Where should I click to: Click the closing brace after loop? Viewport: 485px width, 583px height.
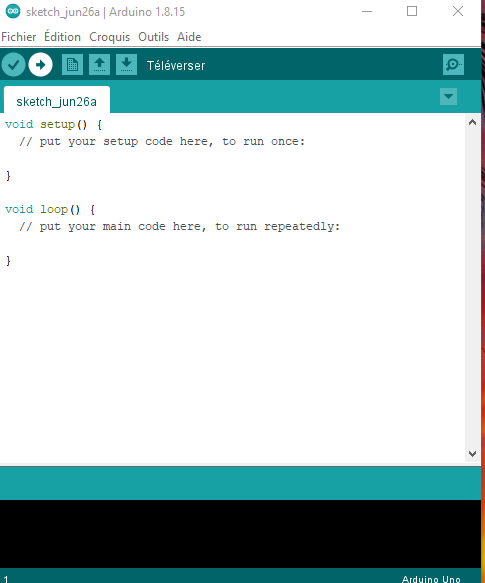tap(8, 261)
